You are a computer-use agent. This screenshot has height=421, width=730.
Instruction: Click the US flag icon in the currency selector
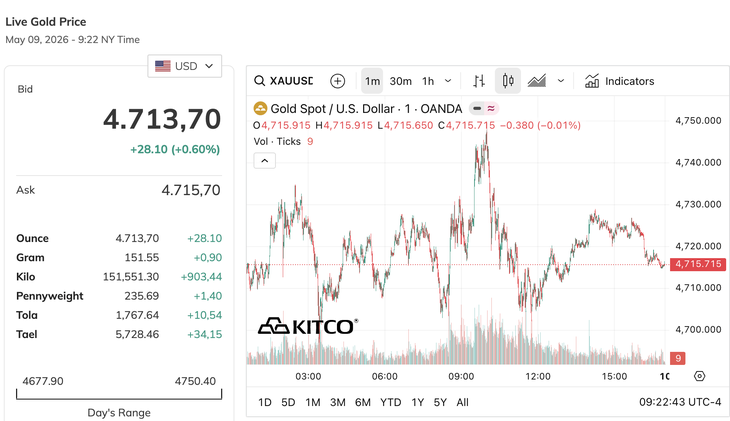[162, 66]
